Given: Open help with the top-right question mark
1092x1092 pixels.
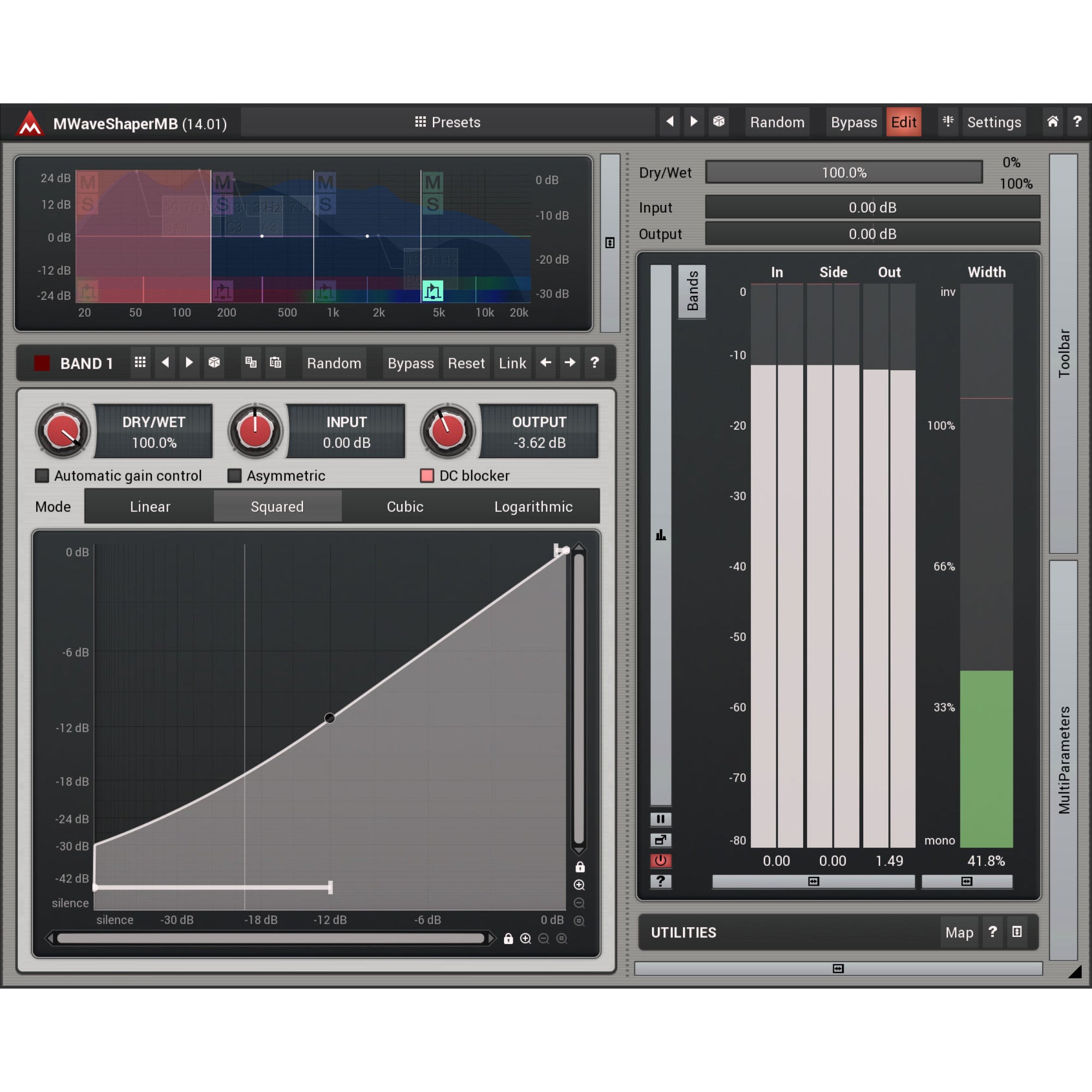Looking at the screenshot, I should [x=1077, y=122].
